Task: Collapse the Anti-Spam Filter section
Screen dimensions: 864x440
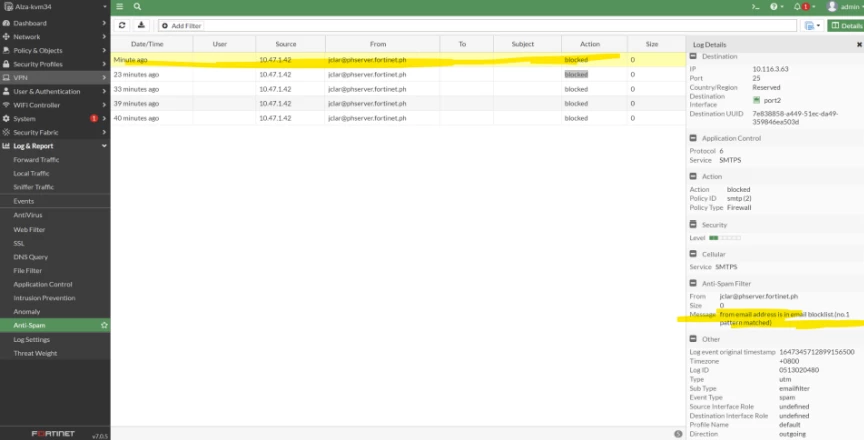Action: click(693, 284)
